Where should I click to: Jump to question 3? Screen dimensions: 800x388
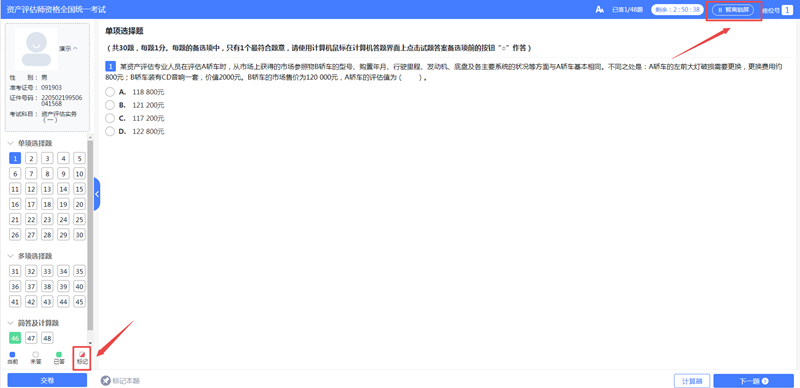(47, 158)
